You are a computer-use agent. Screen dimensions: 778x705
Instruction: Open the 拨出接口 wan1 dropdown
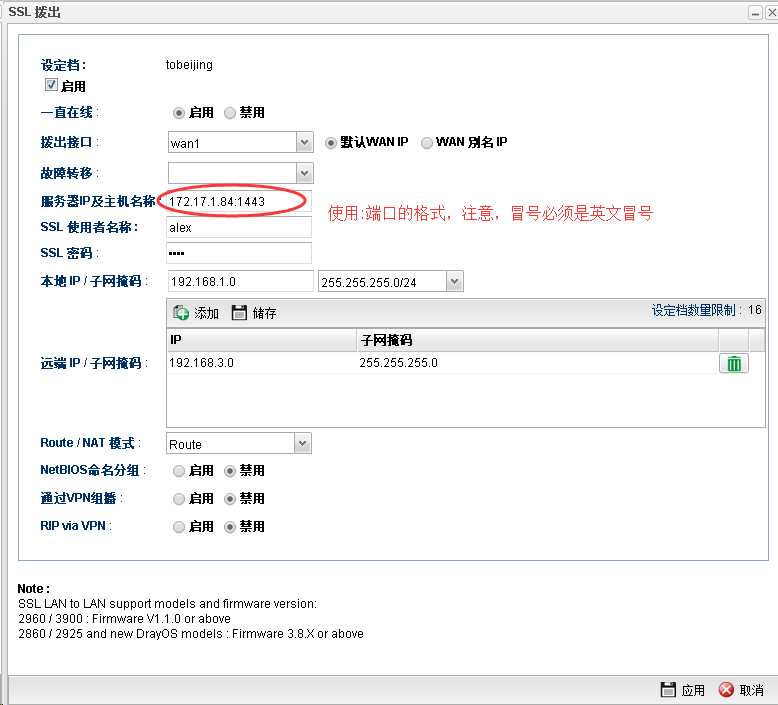pos(305,143)
